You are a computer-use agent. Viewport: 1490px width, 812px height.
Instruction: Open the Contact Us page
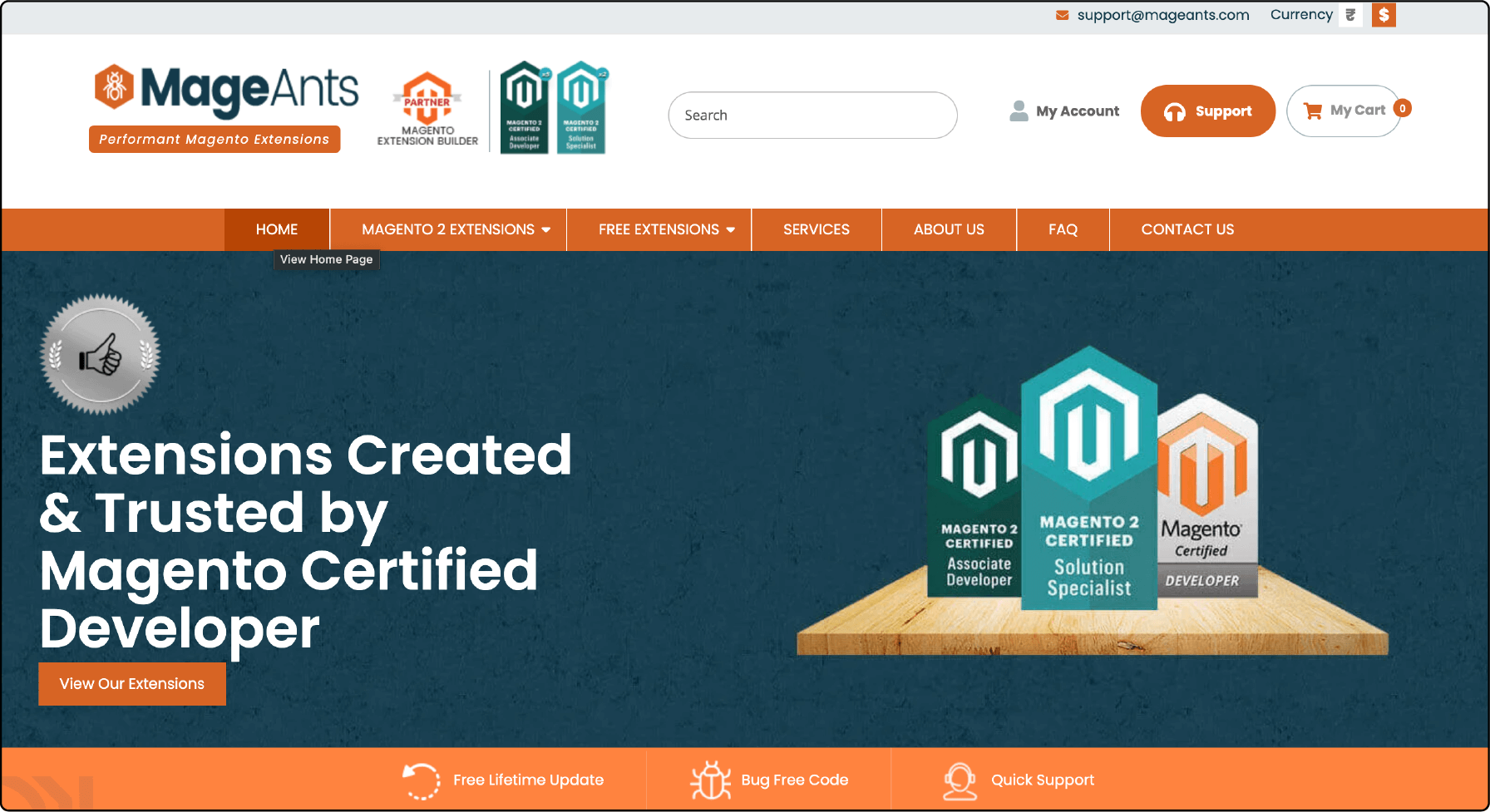click(x=1187, y=229)
